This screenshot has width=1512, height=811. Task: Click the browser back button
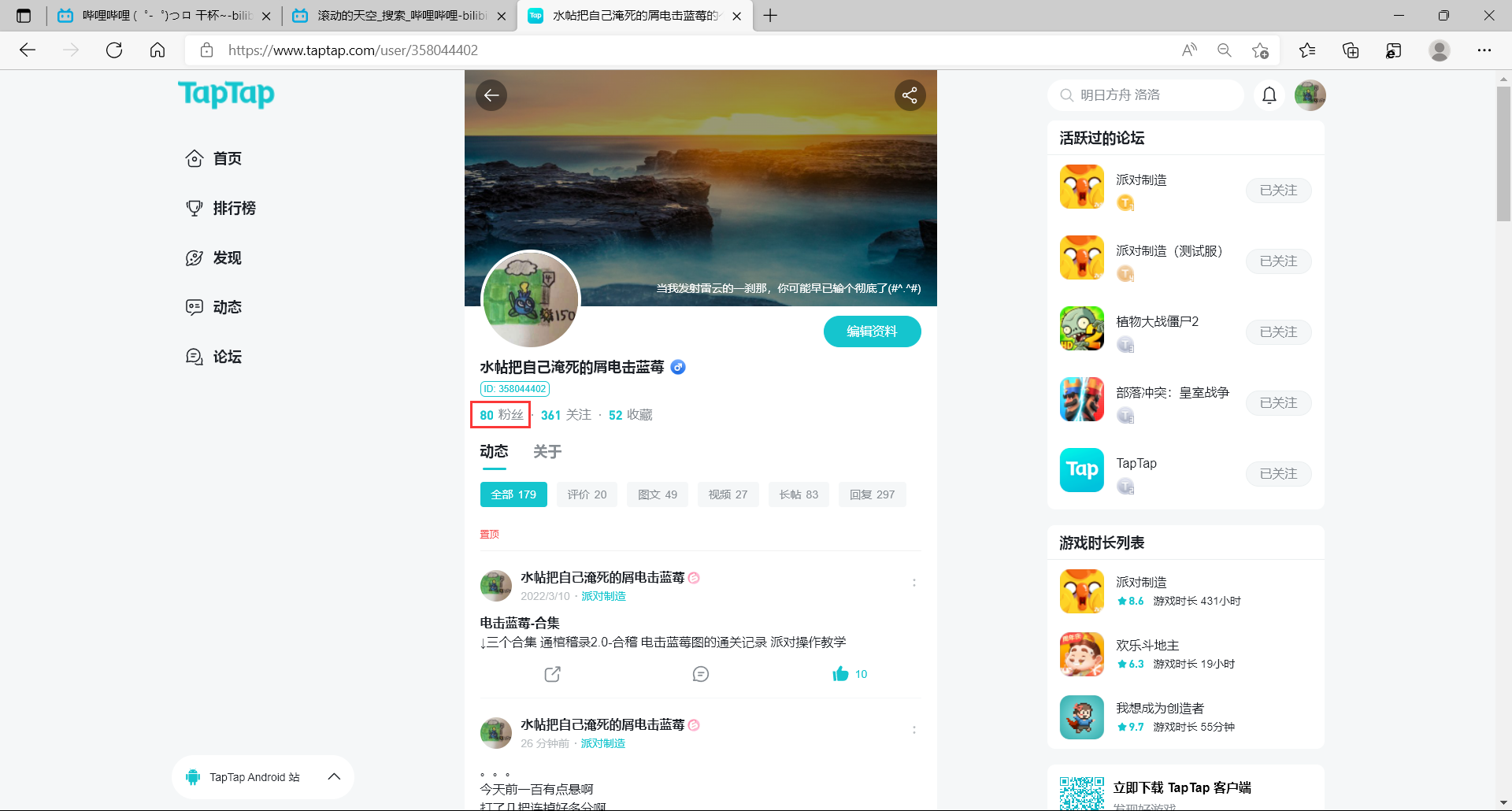tap(28, 50)
